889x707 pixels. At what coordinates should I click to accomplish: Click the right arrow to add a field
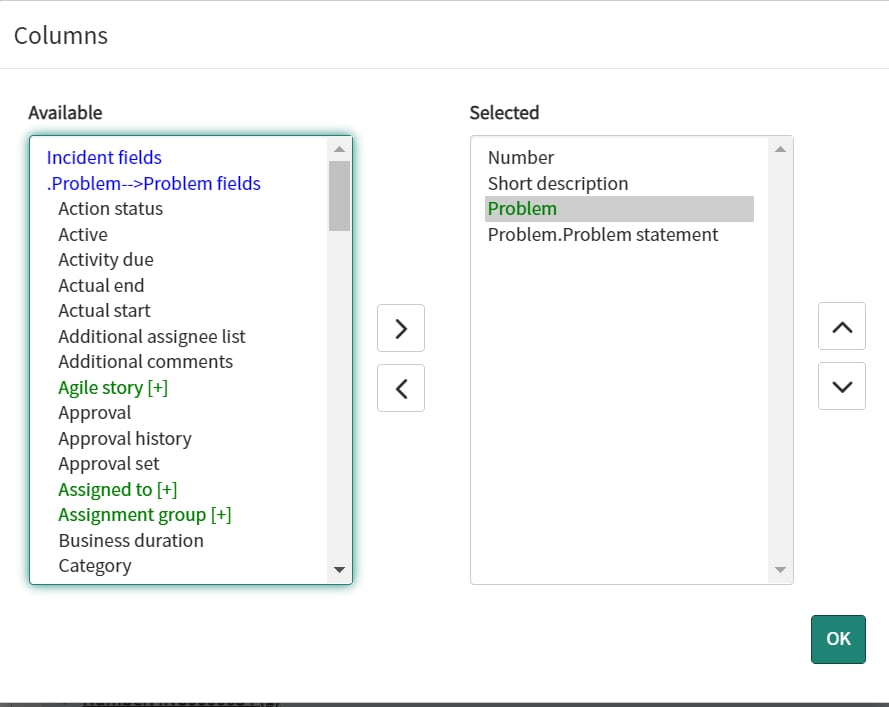[400, 328]
